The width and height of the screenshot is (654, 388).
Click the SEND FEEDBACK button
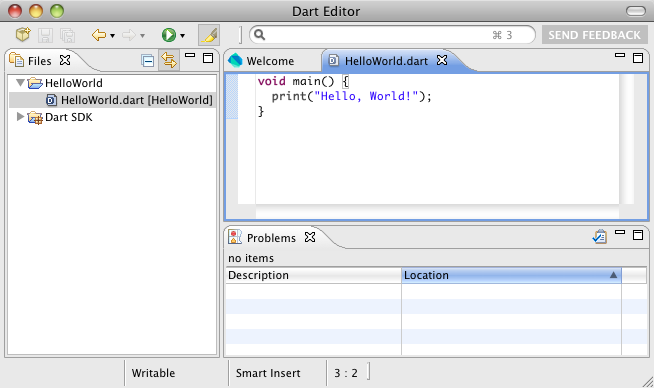(594, 35)
